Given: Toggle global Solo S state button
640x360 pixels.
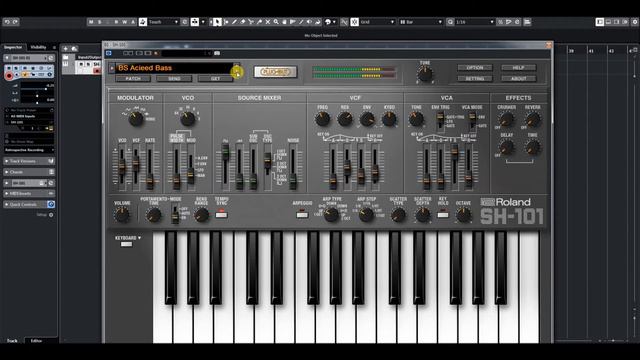Looking at the screenshot, I should click(x=99, y=22).
